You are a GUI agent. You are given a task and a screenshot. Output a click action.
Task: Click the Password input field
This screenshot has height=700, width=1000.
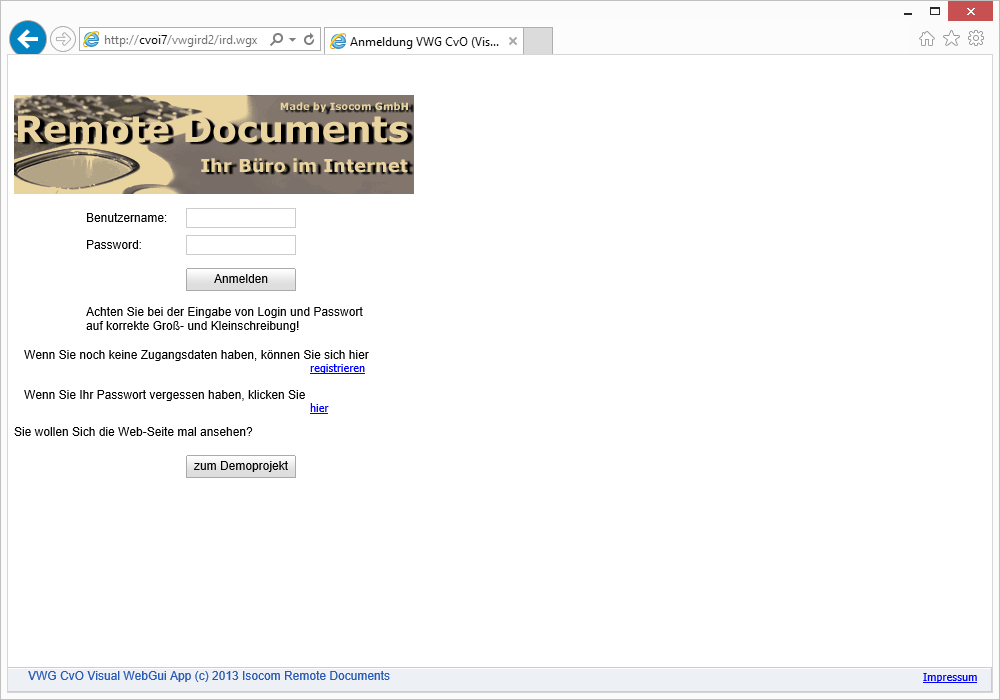[x=240, y=245]
